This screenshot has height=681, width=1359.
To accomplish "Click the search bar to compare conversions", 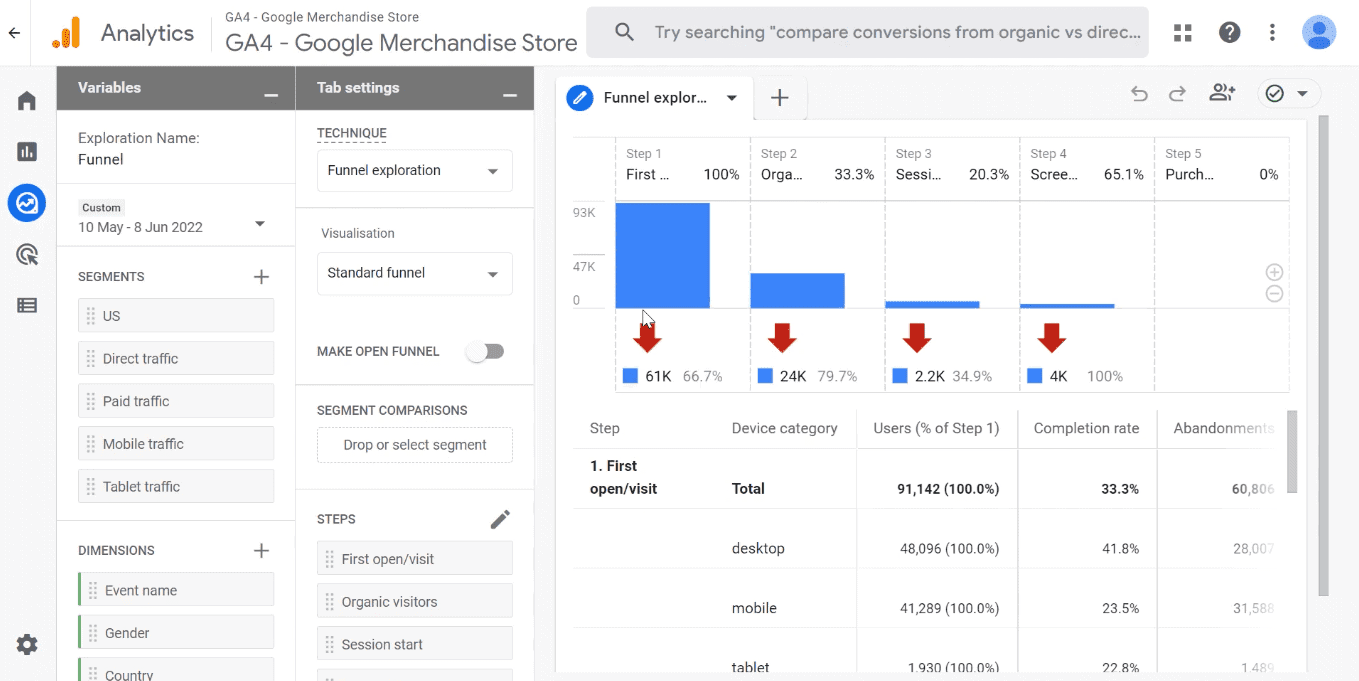I will [x=867, y=32].
